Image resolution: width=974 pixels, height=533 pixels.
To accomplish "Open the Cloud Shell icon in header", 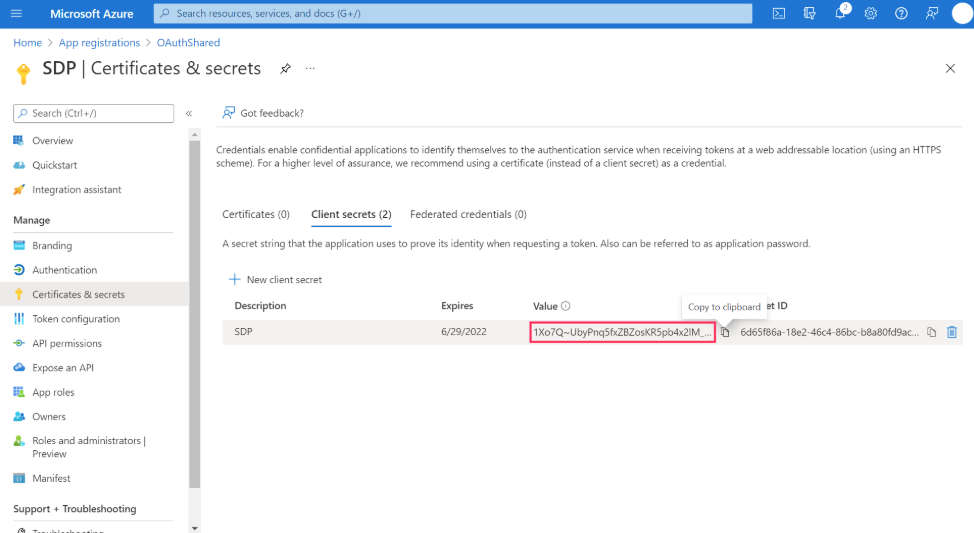I will 778,13.
